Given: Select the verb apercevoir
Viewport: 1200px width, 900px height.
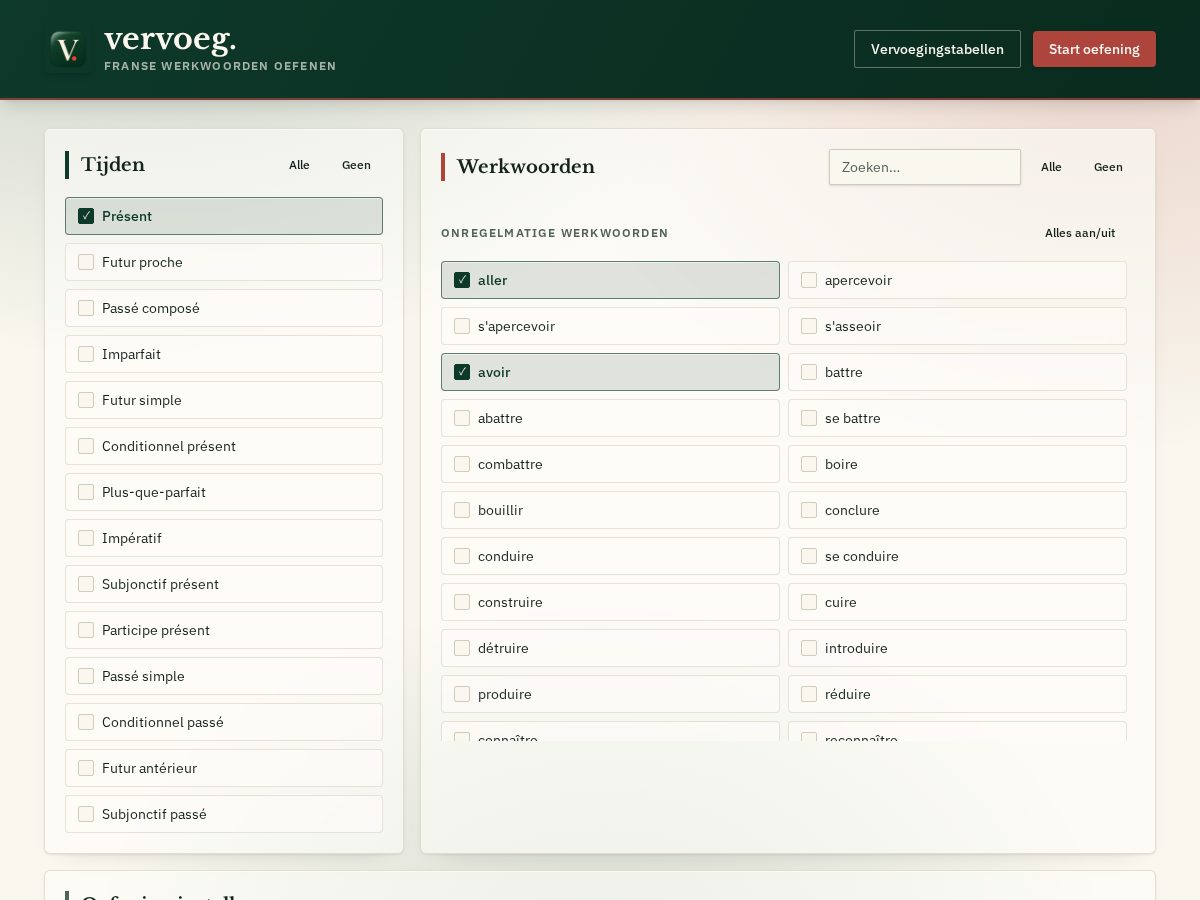Looking at the screenshot, I should 957,280.
